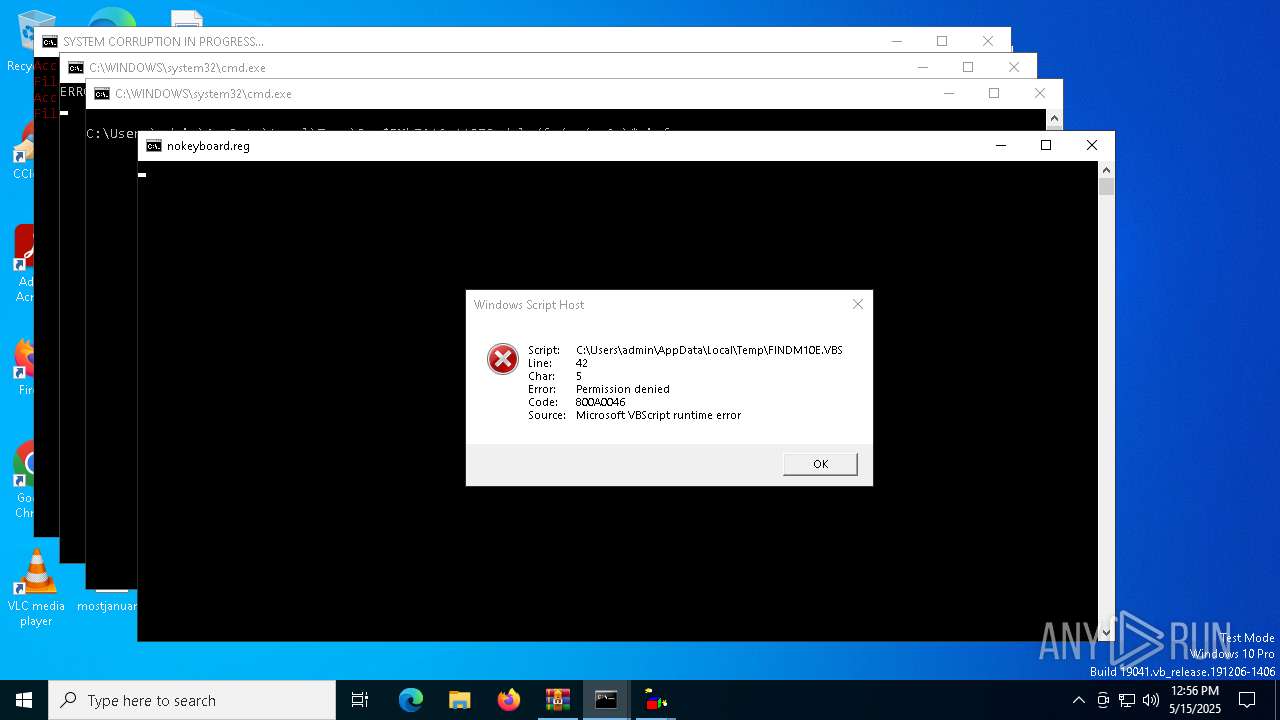Click the taskbar search box
This screenshot has width=1280, height=720.
[192, 700]
